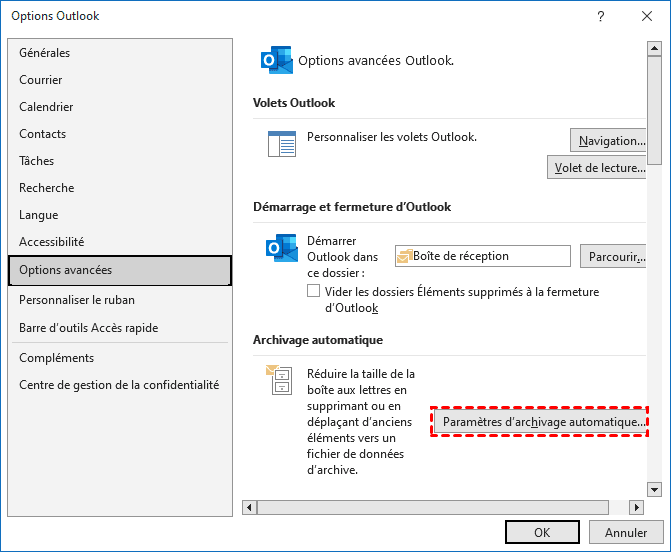Click the horizontal scrollbar right arrow

pyautogui.click(x=636, y=507)
